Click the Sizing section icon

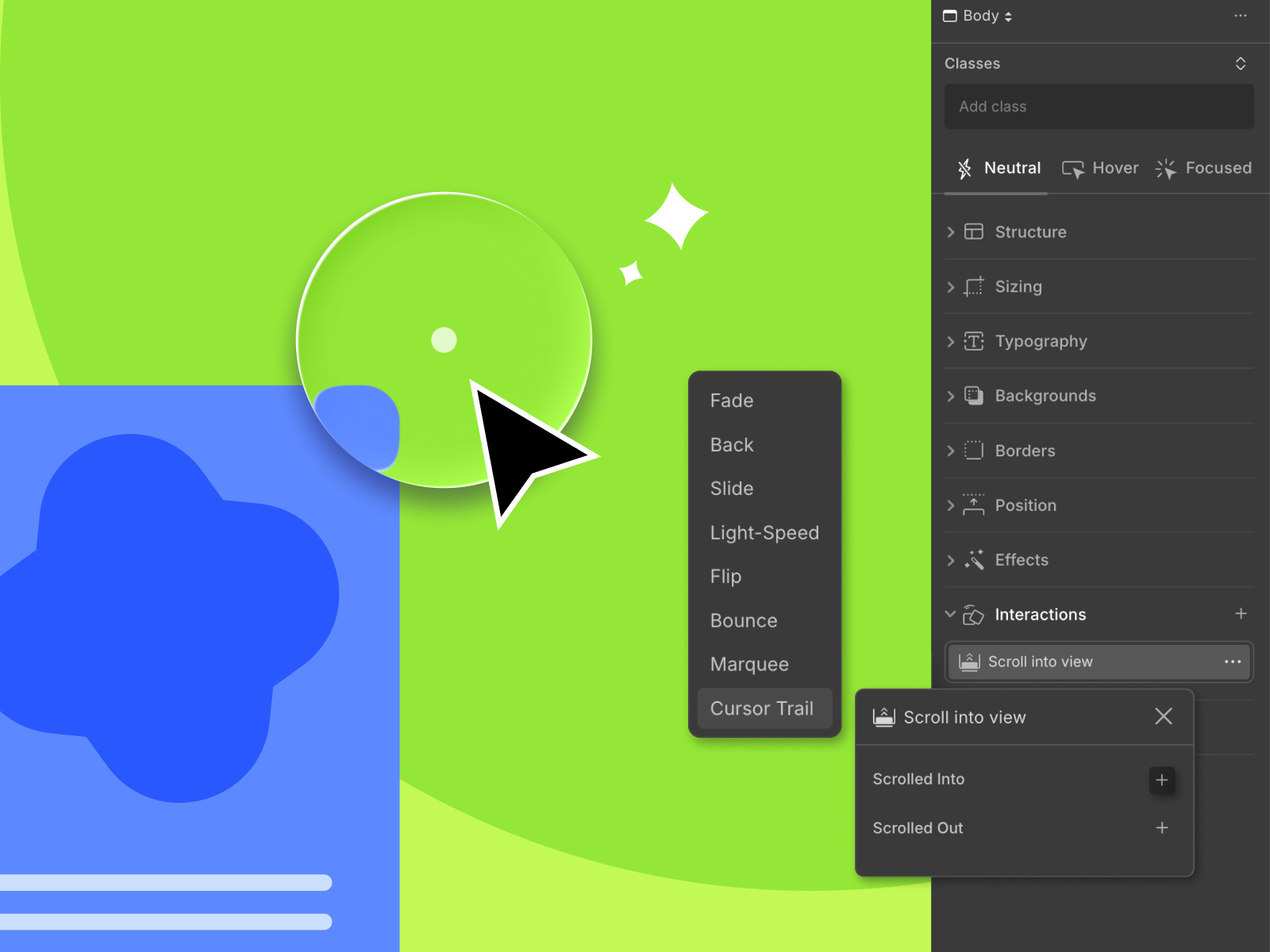click(x=973, y=286)
